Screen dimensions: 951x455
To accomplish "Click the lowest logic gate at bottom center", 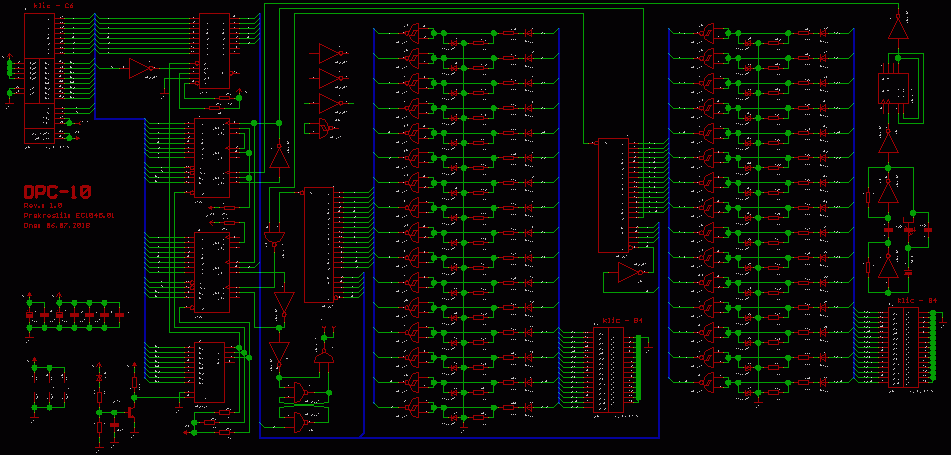I will [x=299, y=423].
